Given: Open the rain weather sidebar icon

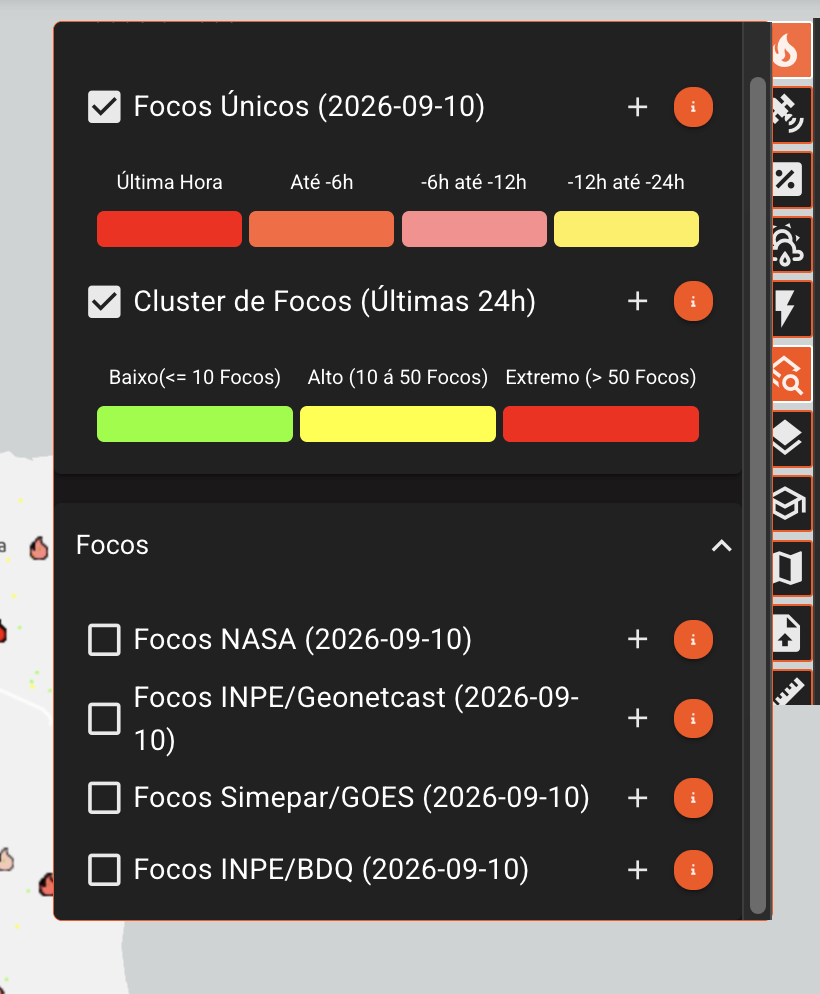Looking at the screenshot, I should tap(791, 245).
